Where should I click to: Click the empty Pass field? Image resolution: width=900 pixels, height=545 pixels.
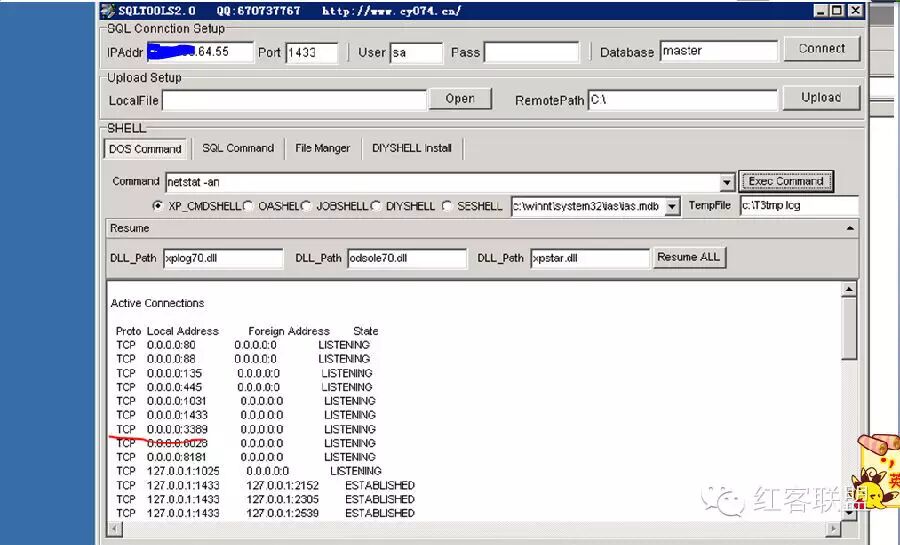[x=532, y=52]
